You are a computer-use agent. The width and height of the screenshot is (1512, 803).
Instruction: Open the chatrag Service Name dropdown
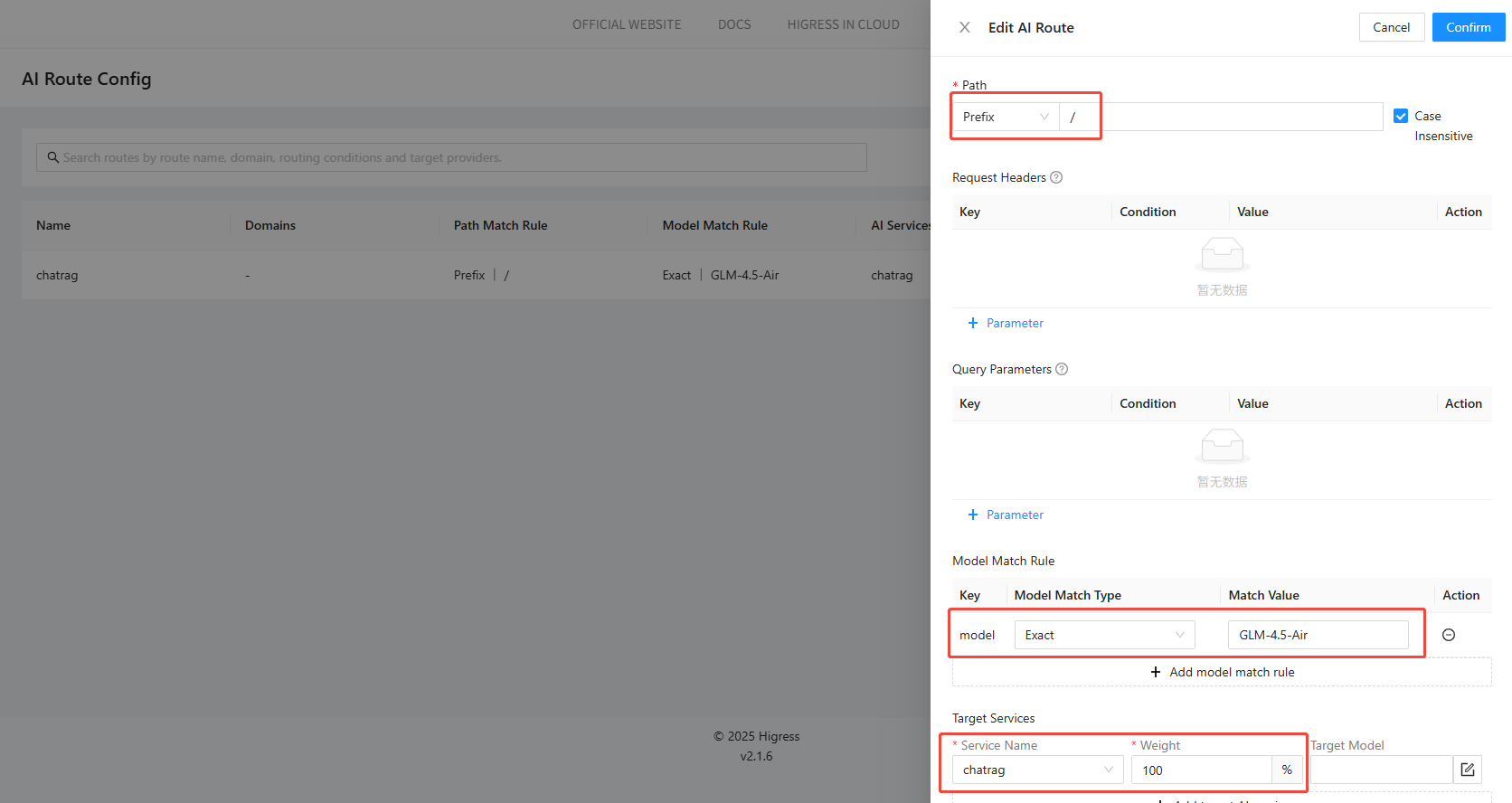pyautogui.click(x=1036, y=770)
